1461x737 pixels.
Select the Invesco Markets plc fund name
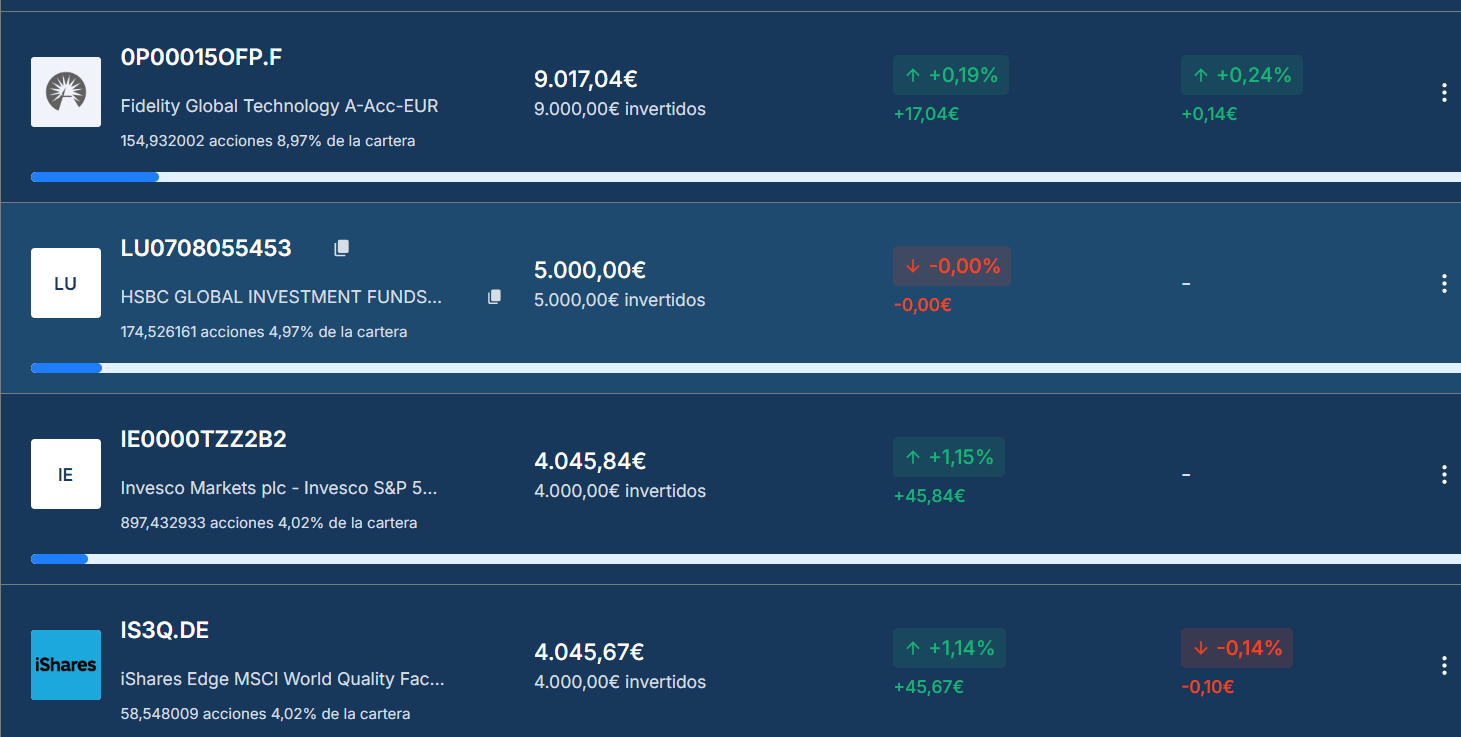279,488
